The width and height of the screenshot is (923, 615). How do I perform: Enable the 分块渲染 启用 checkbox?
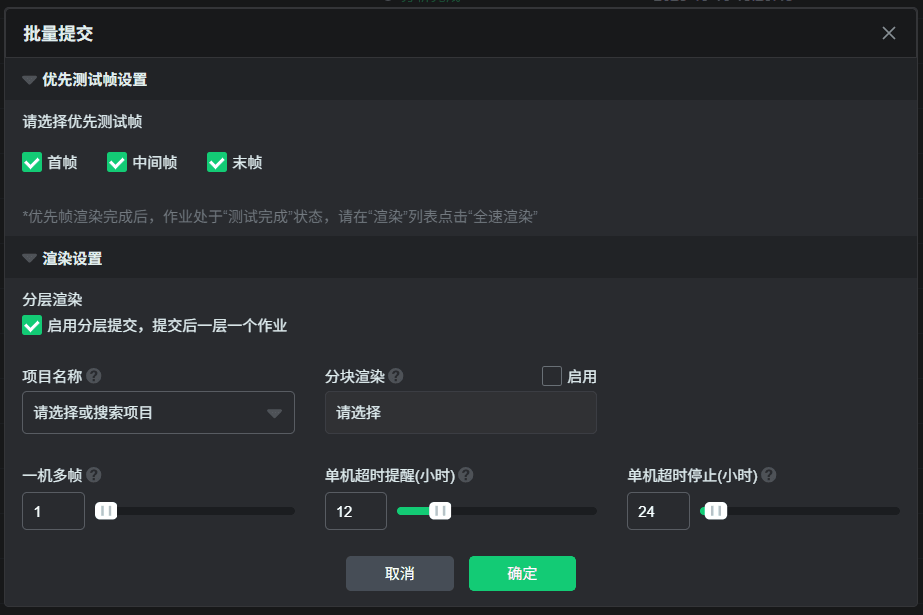[x=552, y=376]
